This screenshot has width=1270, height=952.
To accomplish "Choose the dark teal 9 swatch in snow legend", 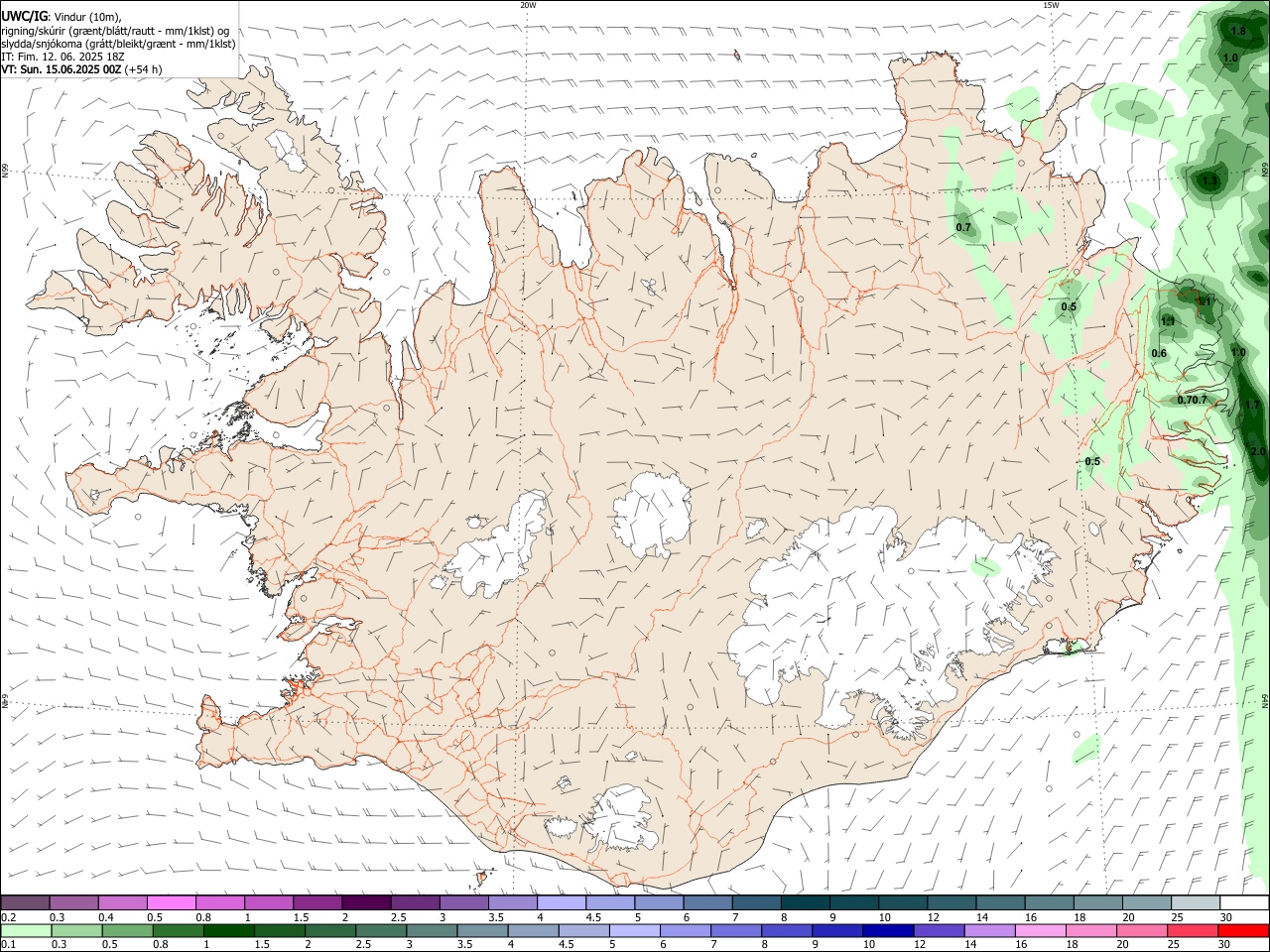I will click(853, 902).
